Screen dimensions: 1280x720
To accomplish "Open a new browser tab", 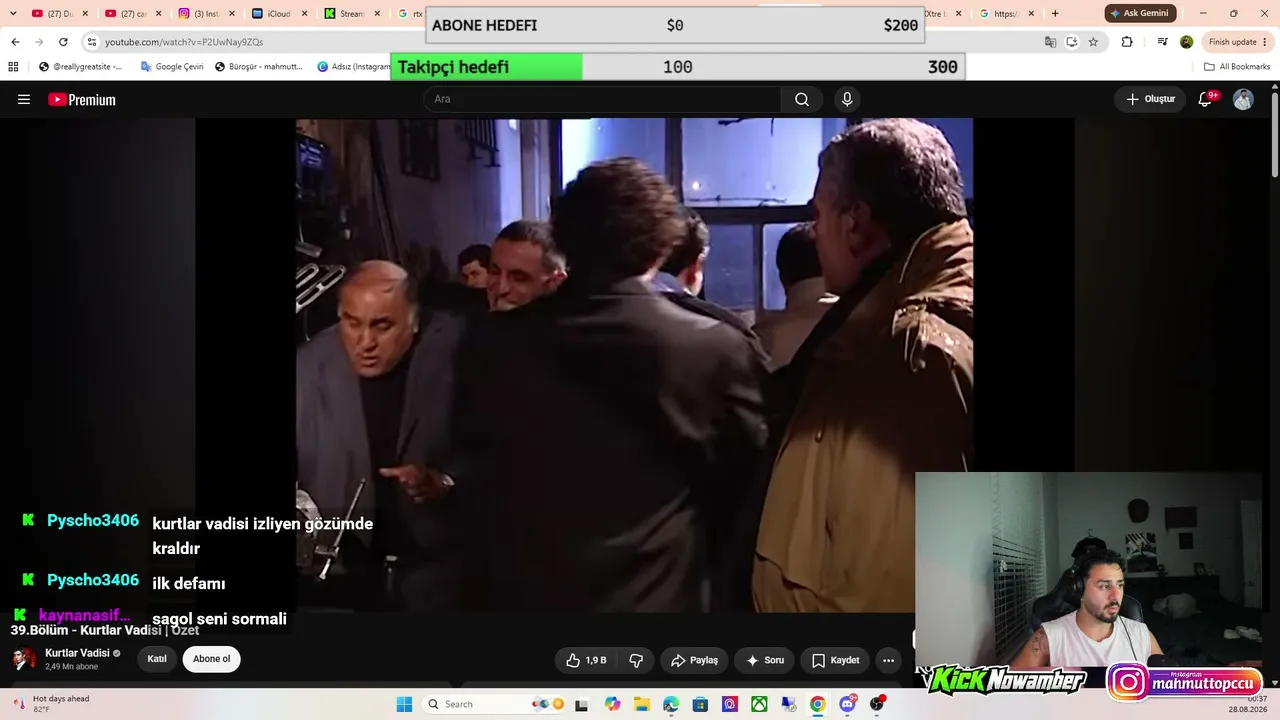I will pos(1055,14).
